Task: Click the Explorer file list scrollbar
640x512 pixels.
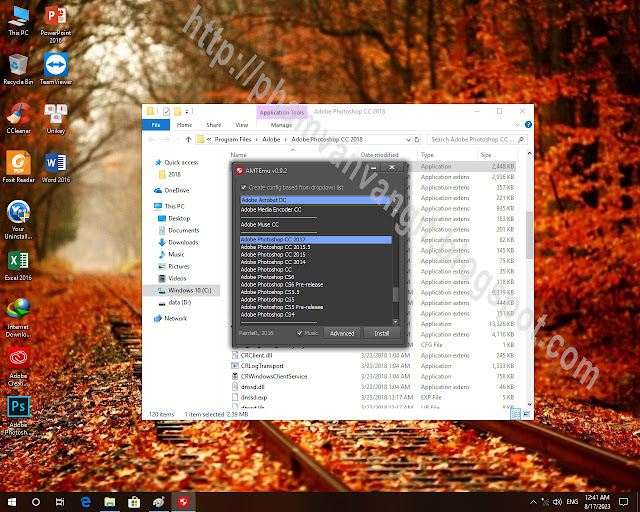Action: (529, 235)
